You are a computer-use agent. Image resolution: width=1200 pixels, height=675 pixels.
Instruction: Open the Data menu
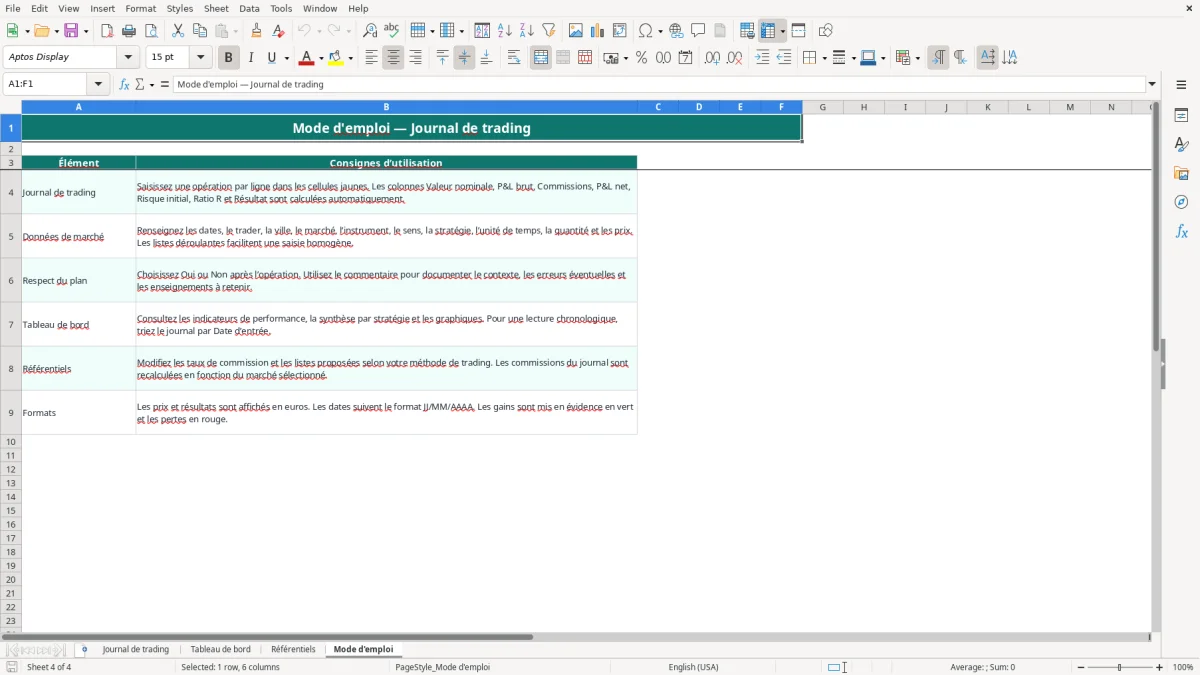(249, 8)
